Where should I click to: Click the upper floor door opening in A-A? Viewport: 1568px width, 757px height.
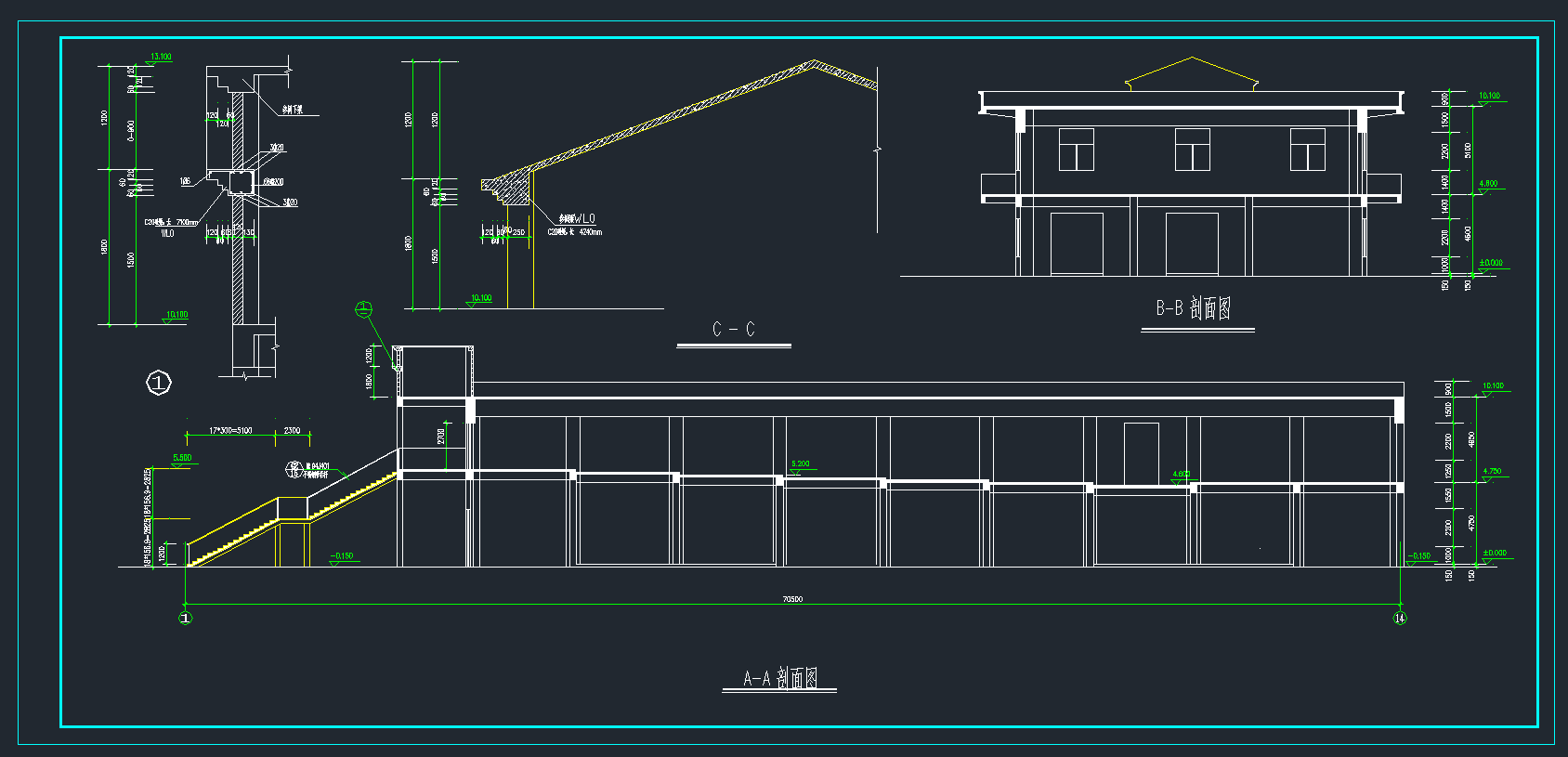[1141, 453]
